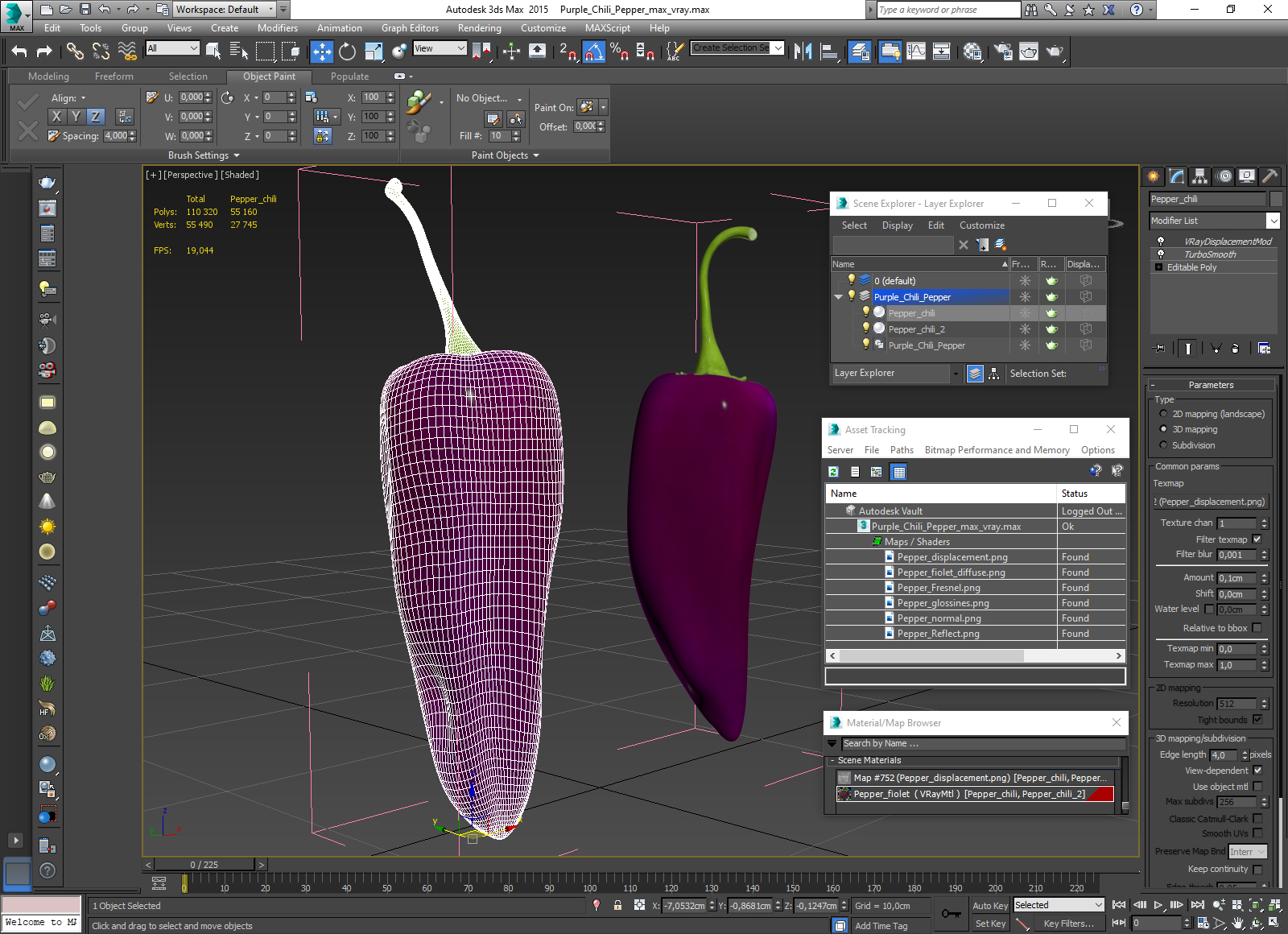Viewport: 1288px width, 934px height.
Task: Click refresh icon in Asset Tracking
Action: [x=833, y=472]
